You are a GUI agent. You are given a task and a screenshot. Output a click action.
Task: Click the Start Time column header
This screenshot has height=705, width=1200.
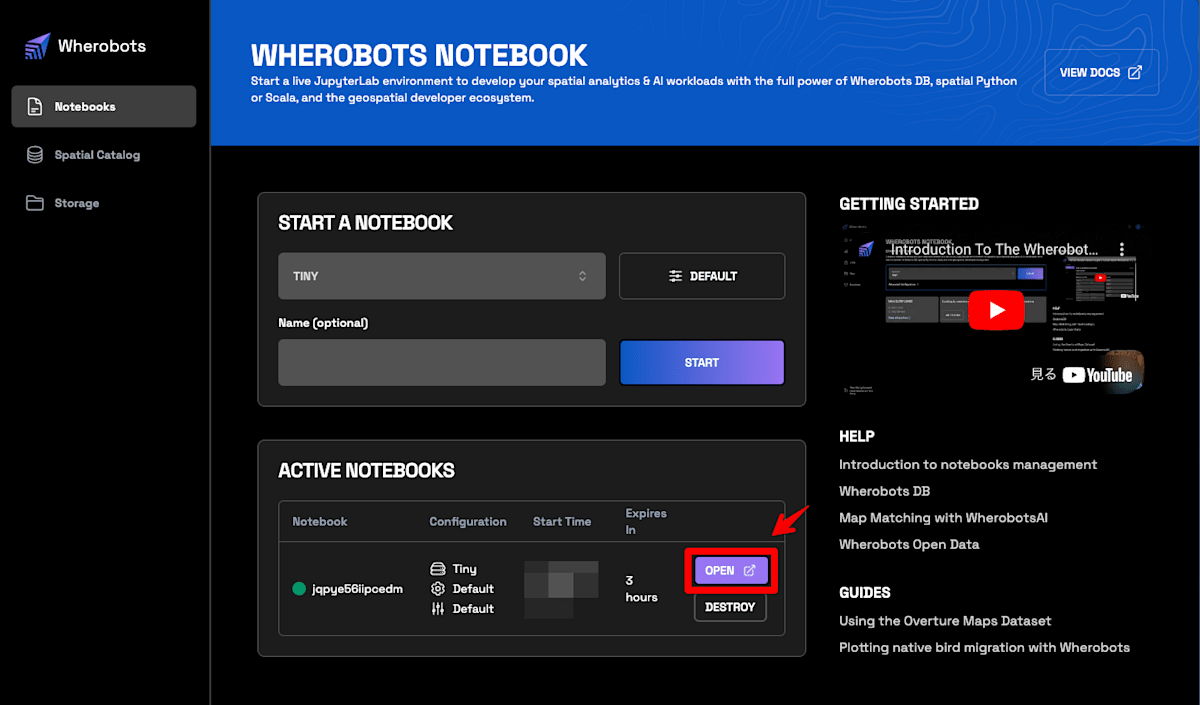pyautogui.click(x=562, y=521)
